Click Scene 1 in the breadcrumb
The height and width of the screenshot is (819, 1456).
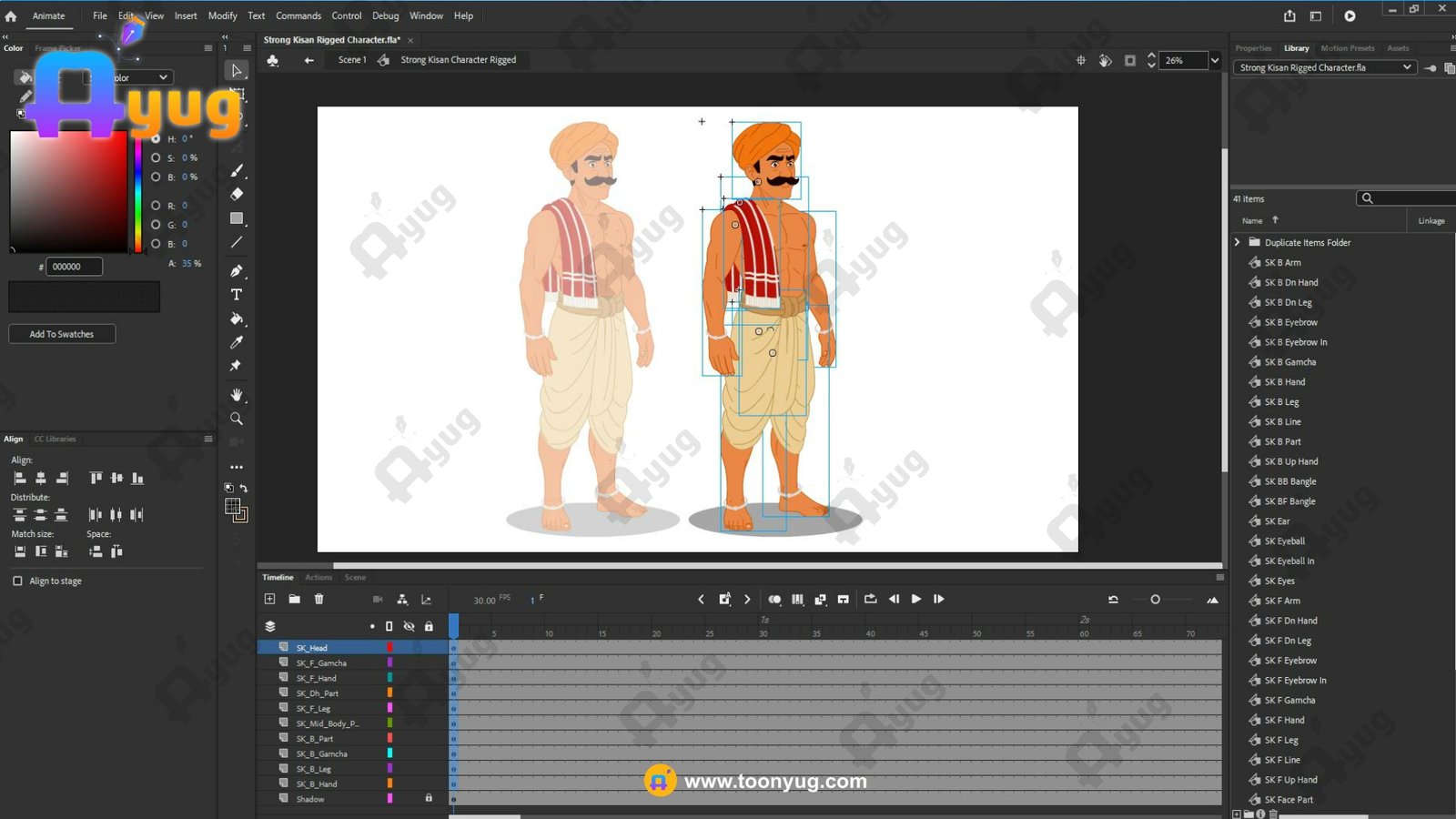point(351,60)
